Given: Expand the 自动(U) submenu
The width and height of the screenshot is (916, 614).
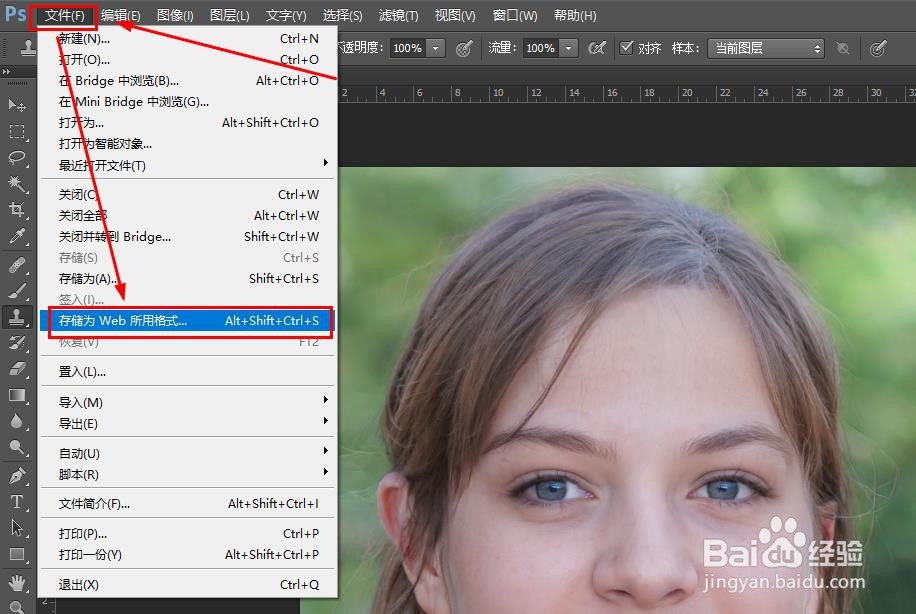Looking at the screenshot, I should point(188,453).
